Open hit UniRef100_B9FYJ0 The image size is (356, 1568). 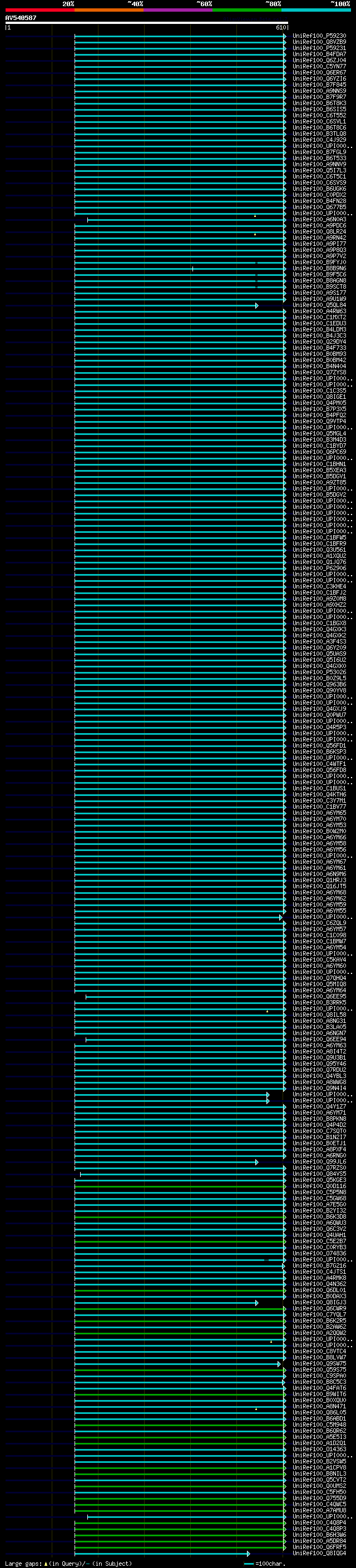click(x=319, y=263)
